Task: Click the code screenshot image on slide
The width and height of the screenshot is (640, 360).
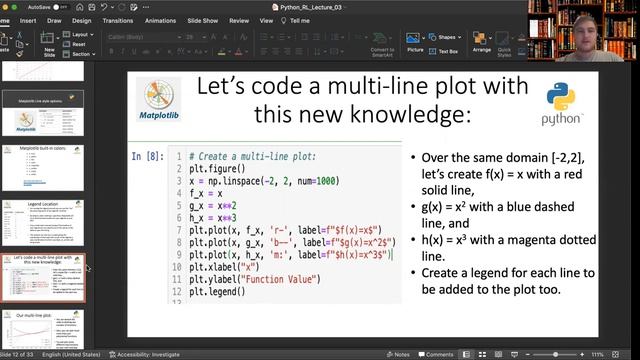Action: coord(265,222)
